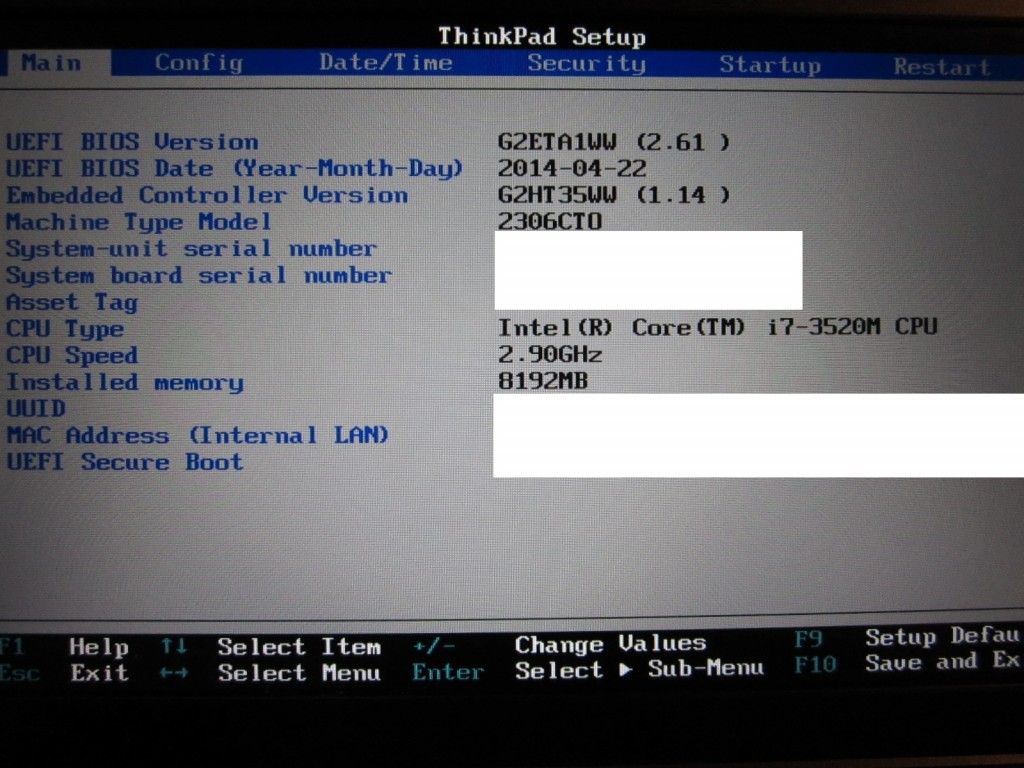Select MAC Address (Internal LAN) label
Screen dimensions: 1024x768
tap(198, 436)
